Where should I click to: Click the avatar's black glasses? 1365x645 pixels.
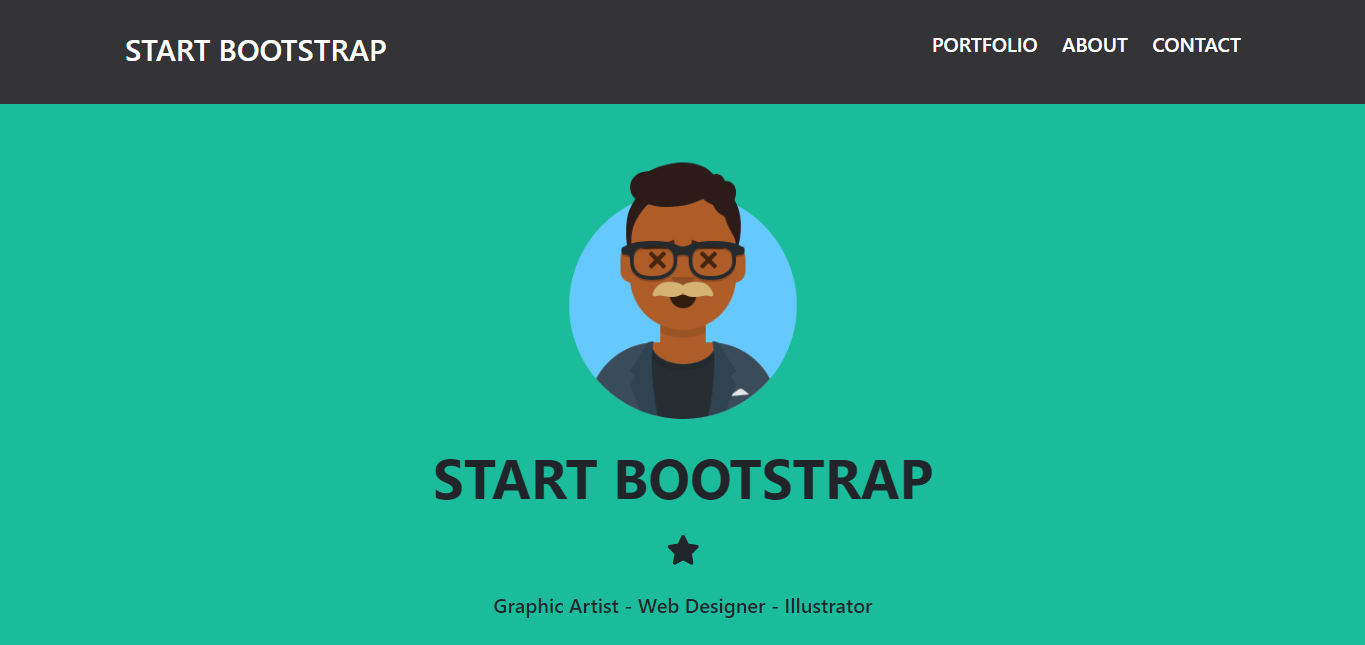(683, 250)
